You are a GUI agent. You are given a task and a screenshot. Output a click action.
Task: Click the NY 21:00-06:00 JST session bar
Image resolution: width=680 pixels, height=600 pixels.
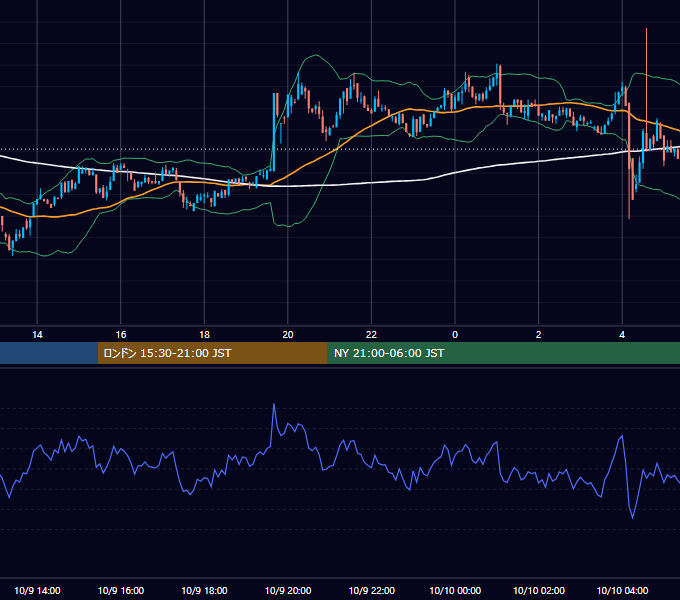click(x=503, y=353)
